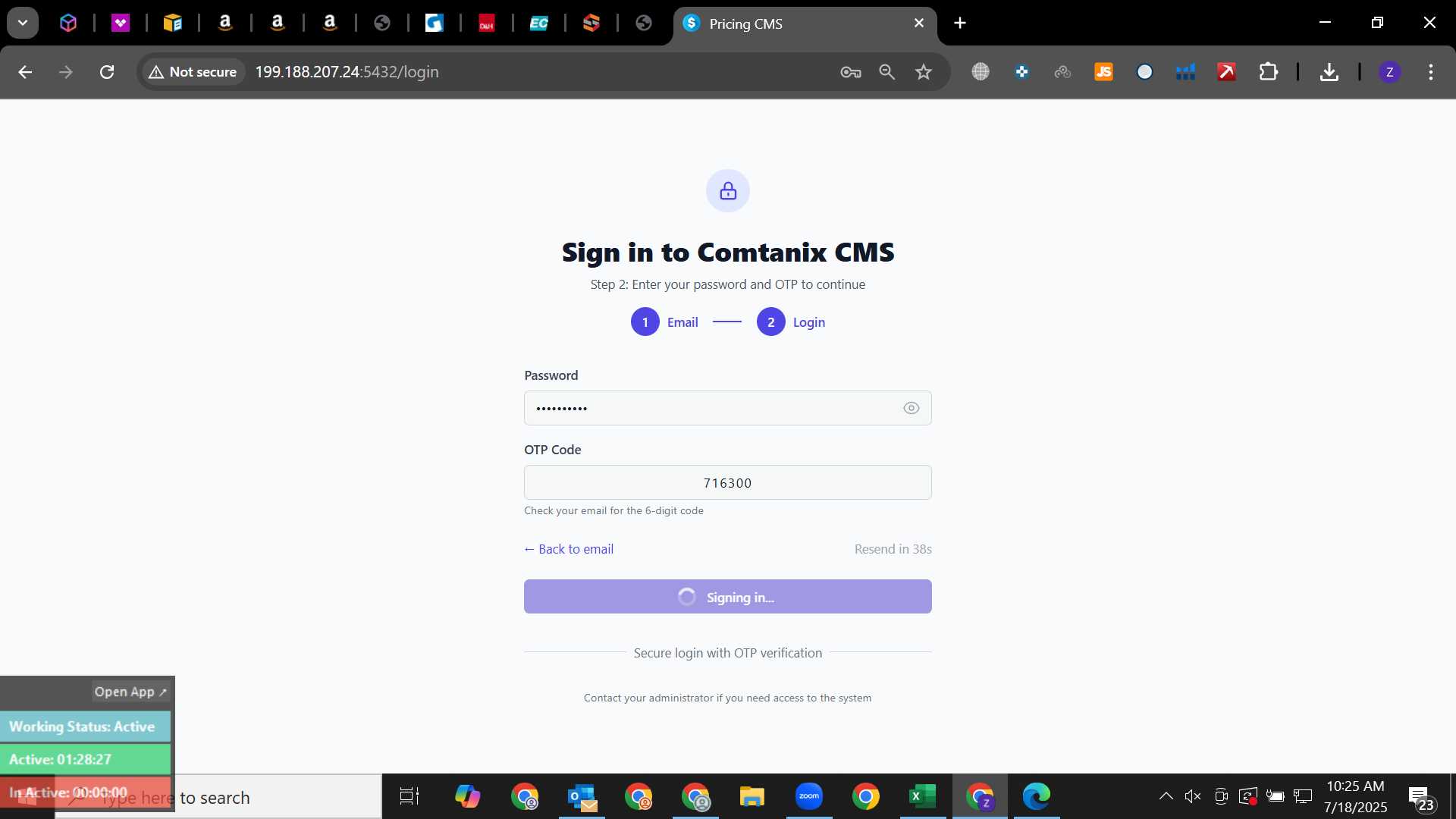Screen dimensions: 1456x819
Task: Click the password manager key icon
Action: tap(850, 72)
